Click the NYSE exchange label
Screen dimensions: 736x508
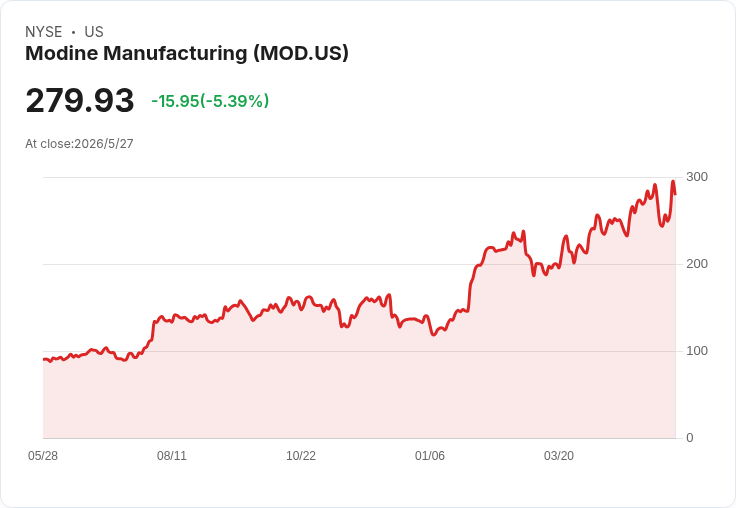44,32
